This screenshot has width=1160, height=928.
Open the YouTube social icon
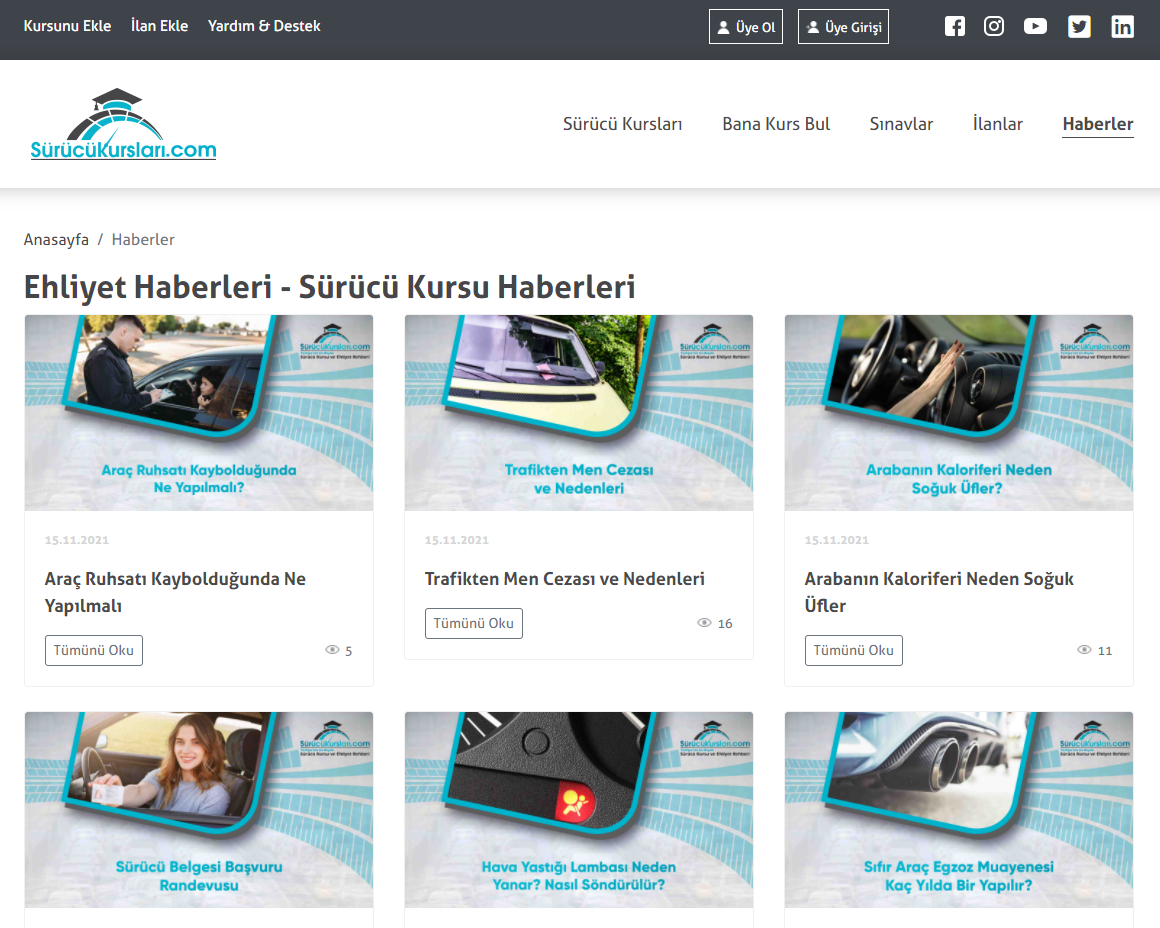coord(1035,27)
